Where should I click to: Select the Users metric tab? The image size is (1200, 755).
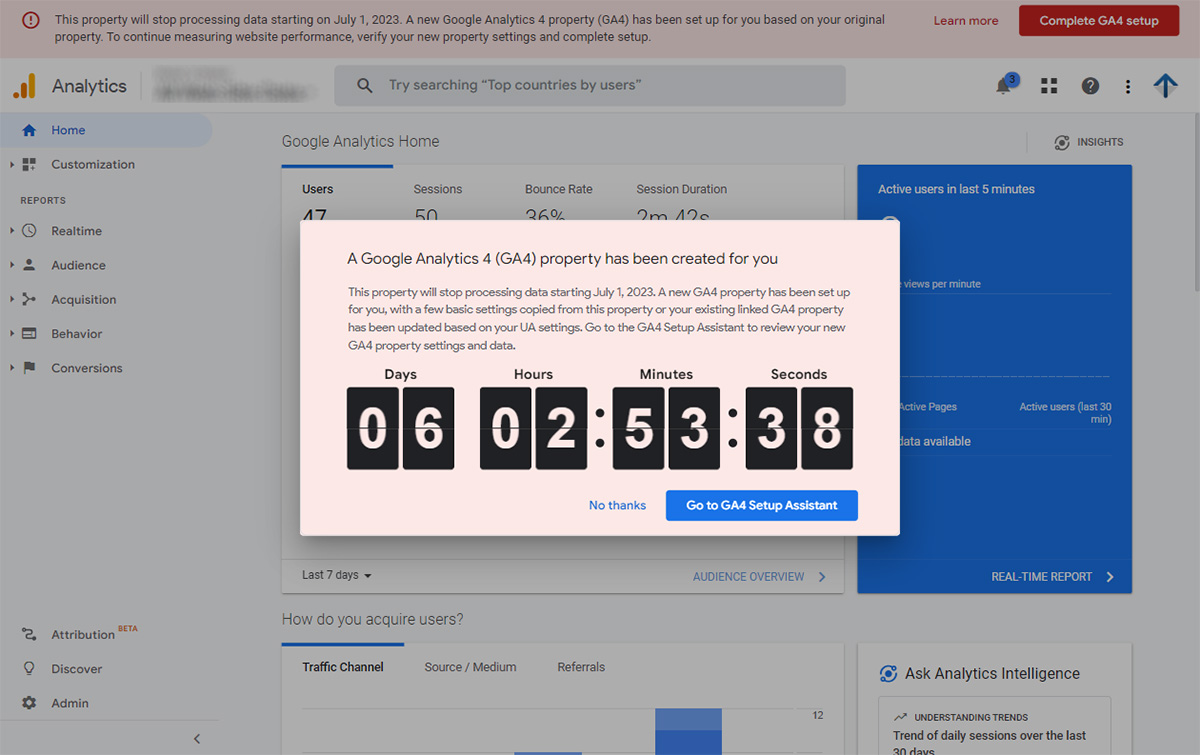(318, 189)
